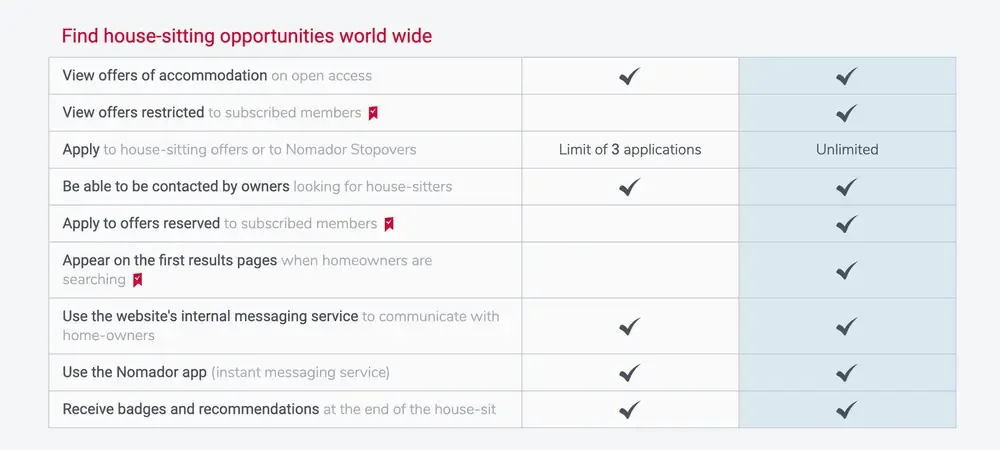Click the blue-column checkmark for 'View offers of accommodation'
1000x450 pixels.
point(847,76)
